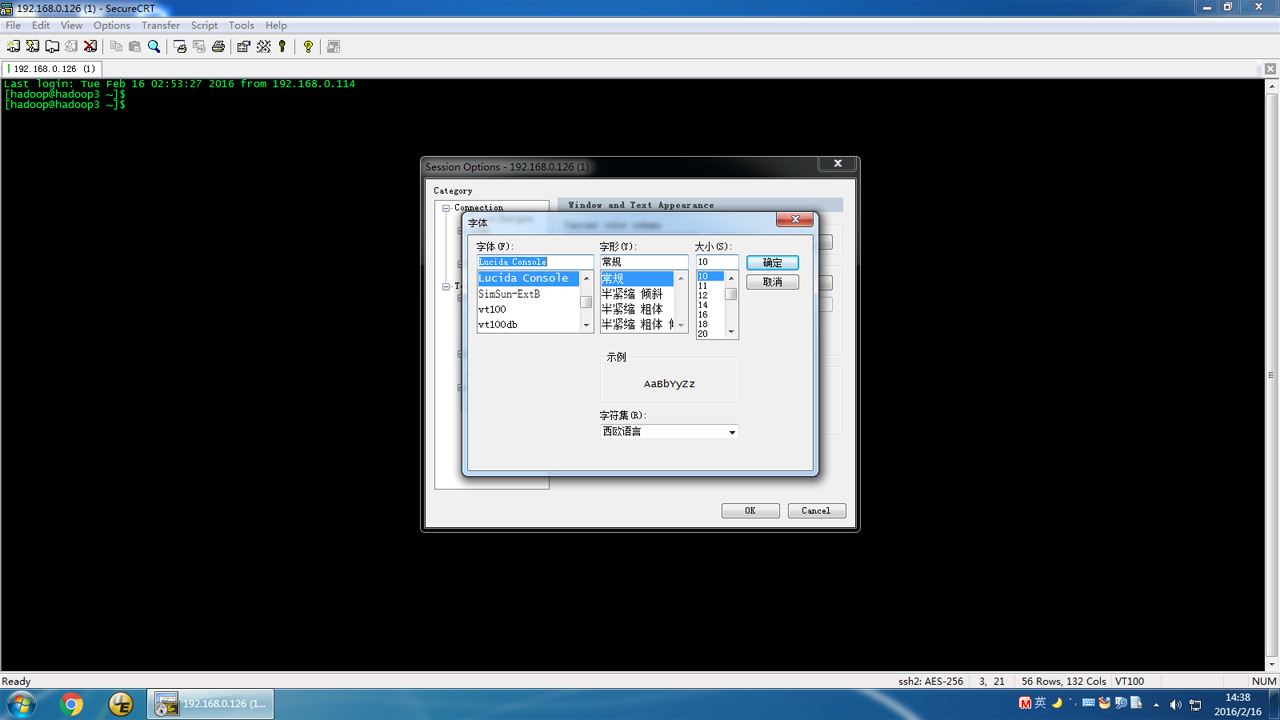Open the Edit menu
This screenshot has height=720, width=1280.
[41, 25]
